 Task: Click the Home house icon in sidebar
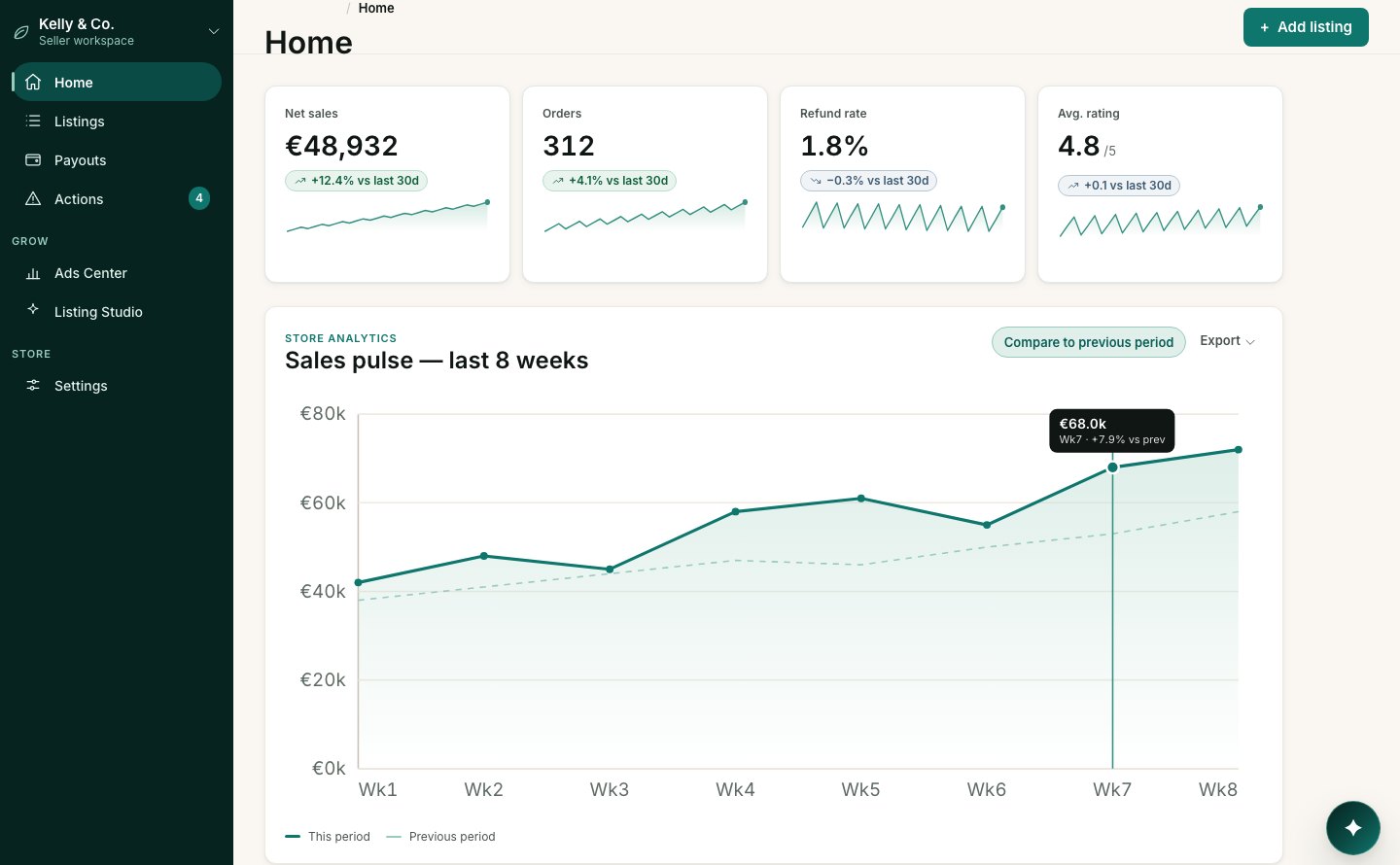coord(33,82)
